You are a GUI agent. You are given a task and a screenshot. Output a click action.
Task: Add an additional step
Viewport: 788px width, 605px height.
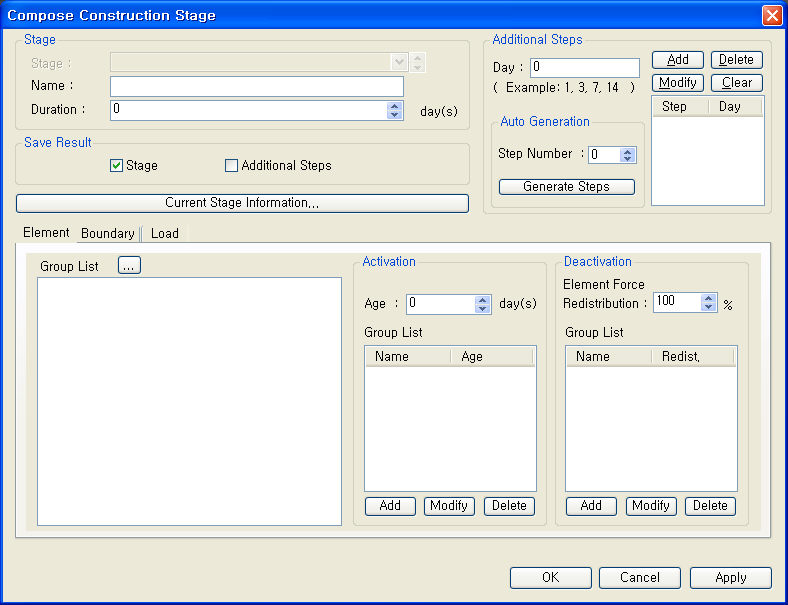tap(677, 60)
